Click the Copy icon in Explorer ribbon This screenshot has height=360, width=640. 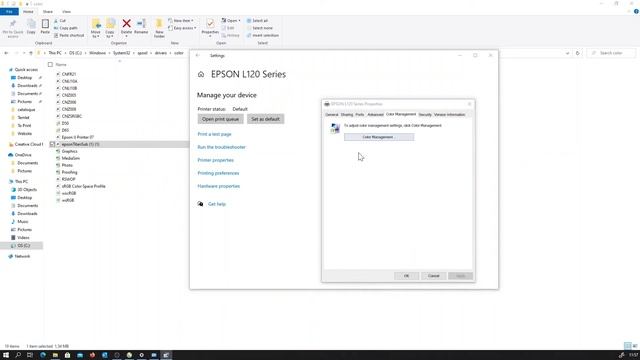pyautogui.click(x=31, y=24)
